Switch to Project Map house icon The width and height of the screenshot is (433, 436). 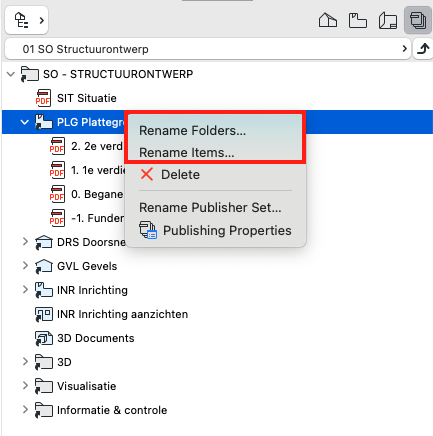coord(328,20)
